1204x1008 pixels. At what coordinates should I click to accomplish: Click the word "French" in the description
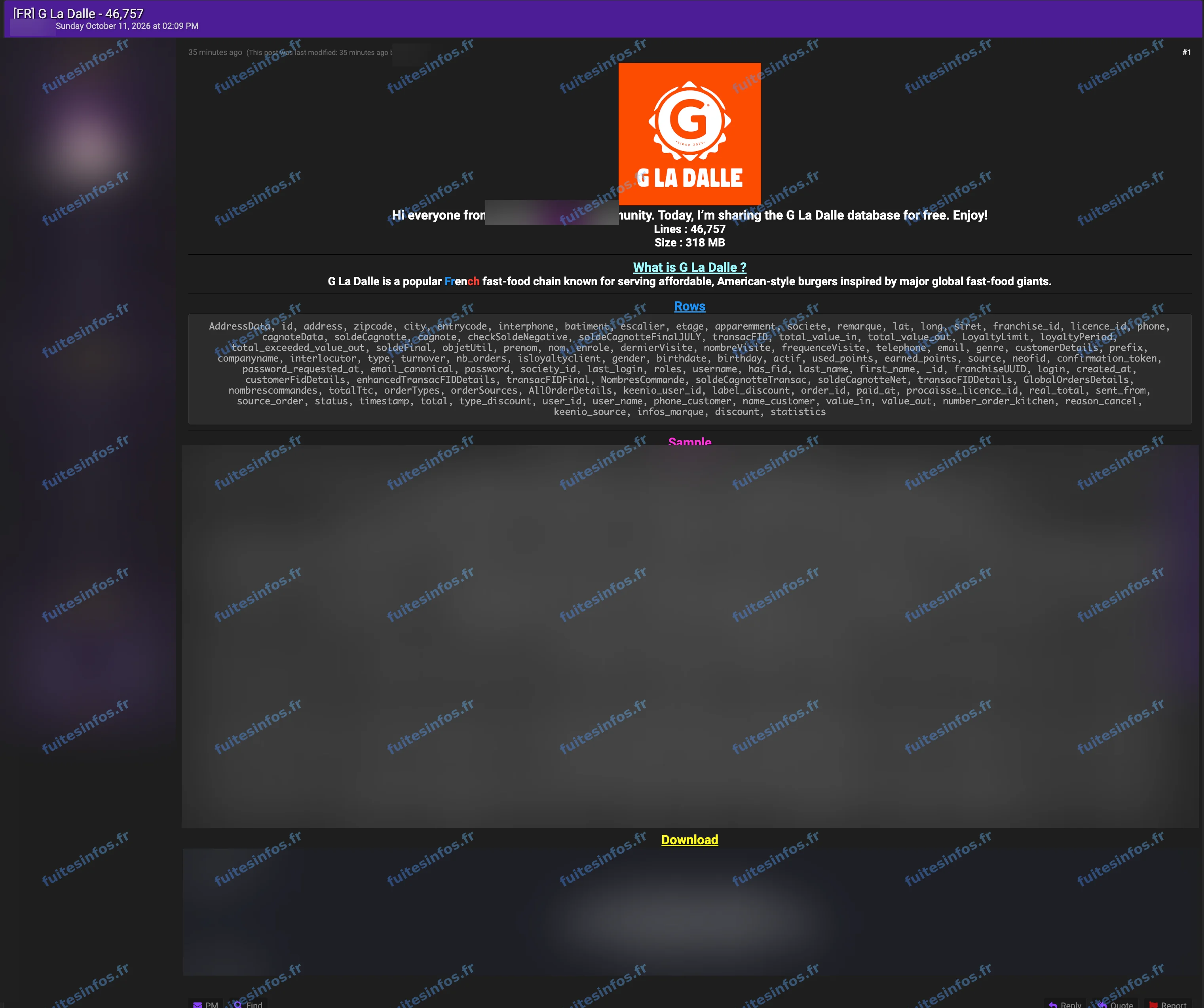tap(461, 281)
